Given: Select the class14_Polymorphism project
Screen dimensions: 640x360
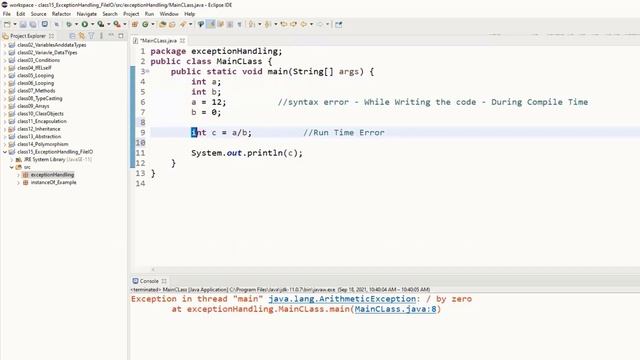Looking at the screenshot, I should point(43,144).
